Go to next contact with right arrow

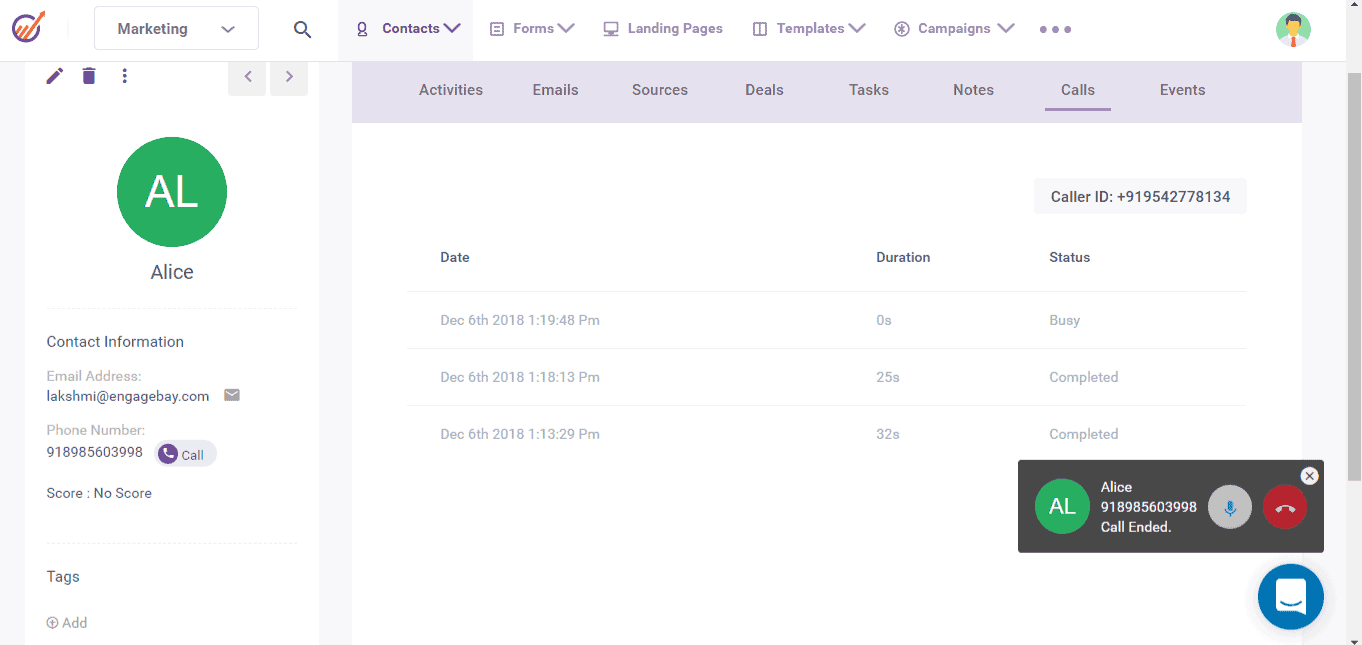289,76
